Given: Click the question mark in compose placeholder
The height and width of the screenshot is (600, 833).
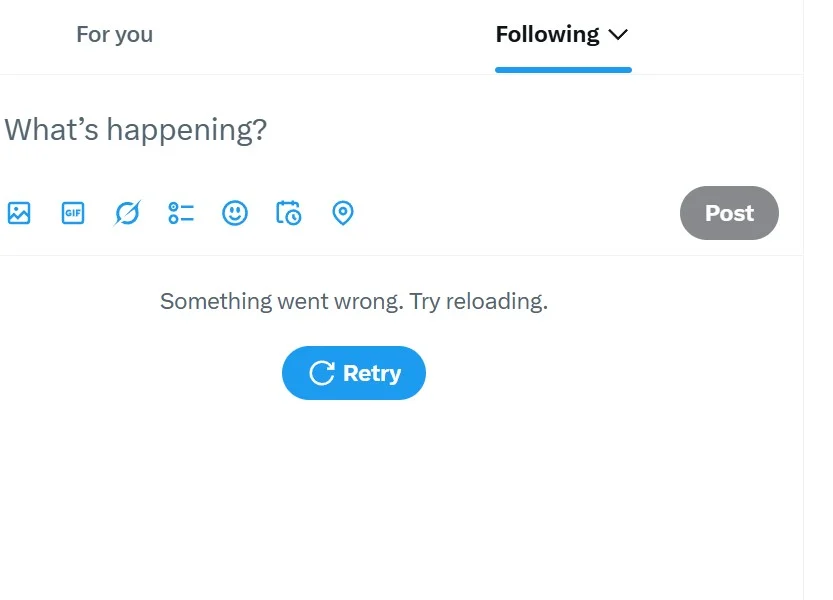Looking at the screenshot, I should pyautogui.click(x=260, y=130).
